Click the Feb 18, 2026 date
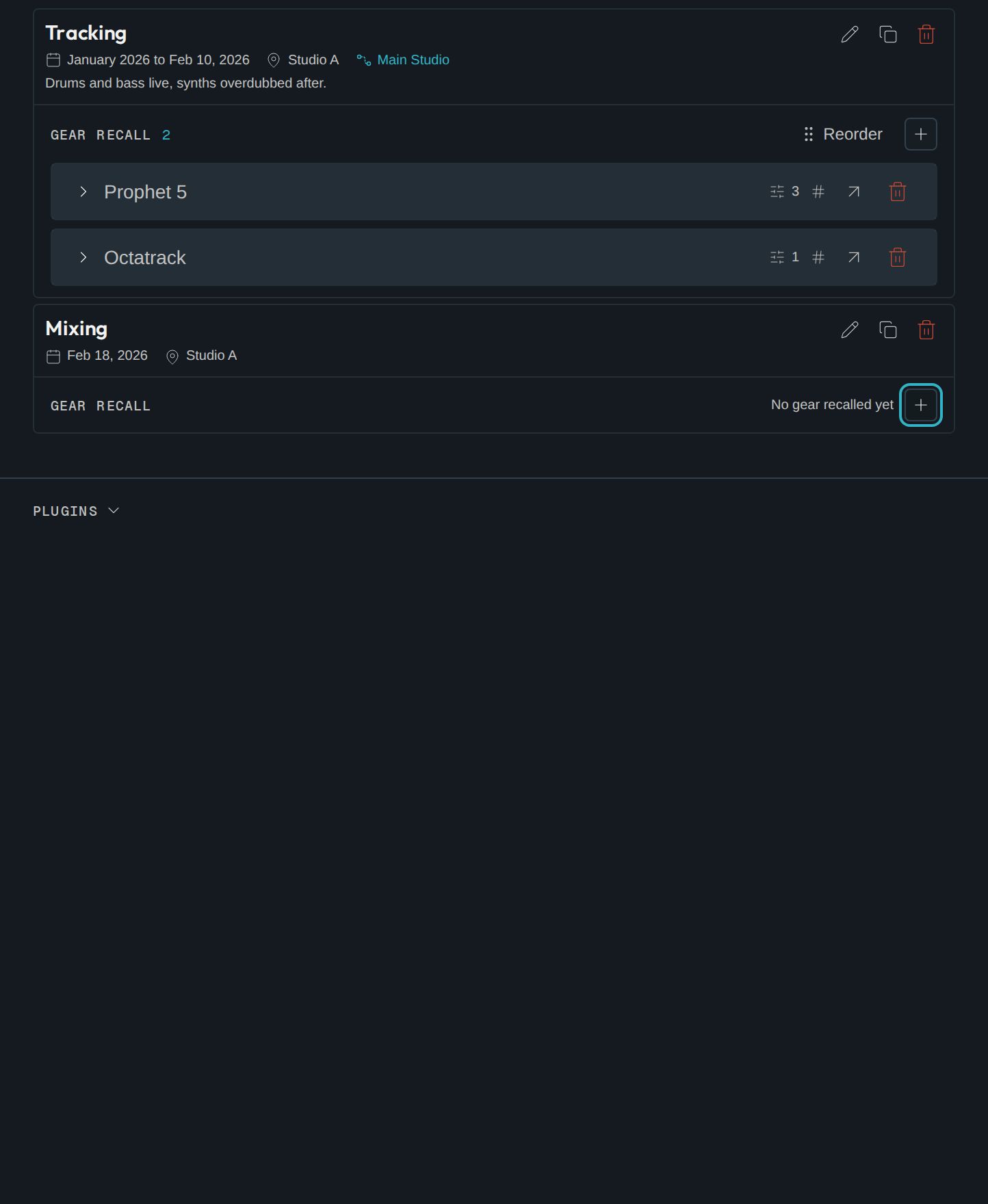The width and height of the screenshot is (988, 1204). 107,355
